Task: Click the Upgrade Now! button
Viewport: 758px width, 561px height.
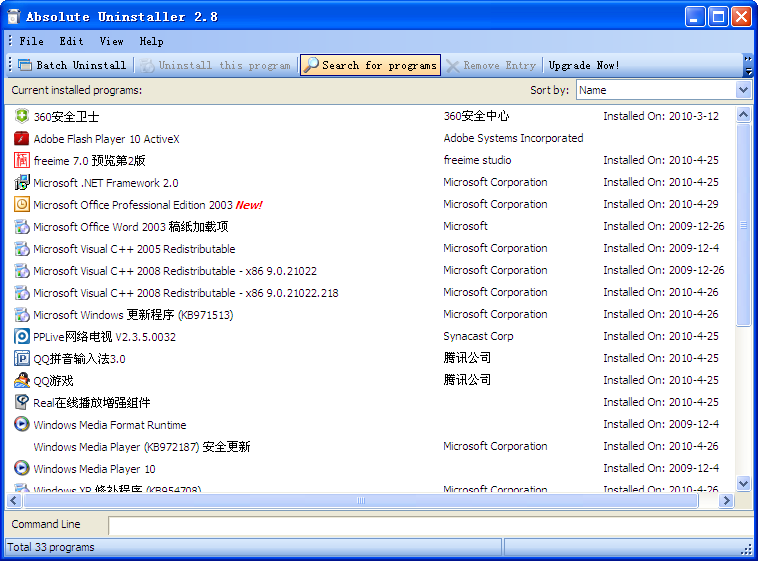Action: pos(584,66)
